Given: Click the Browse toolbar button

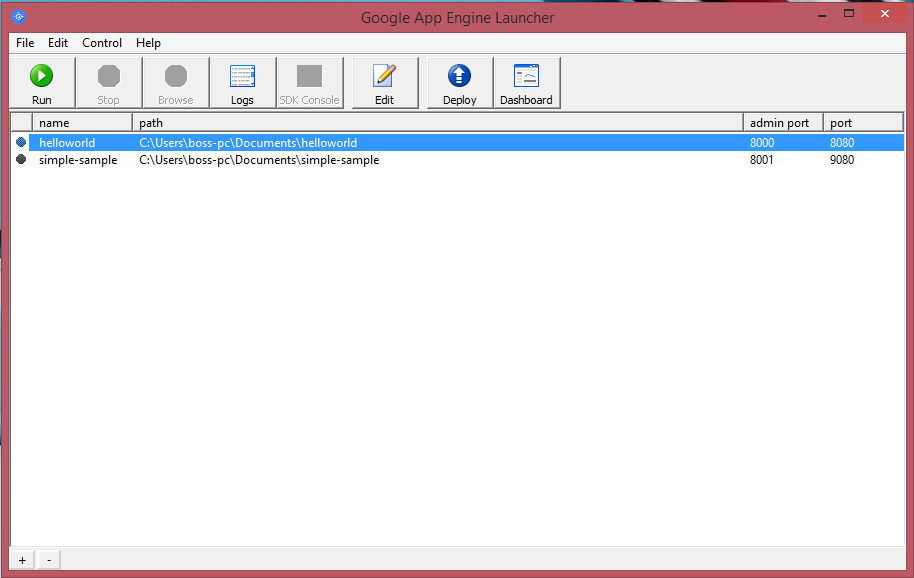Looking at the screenshot, I should 175,83.
